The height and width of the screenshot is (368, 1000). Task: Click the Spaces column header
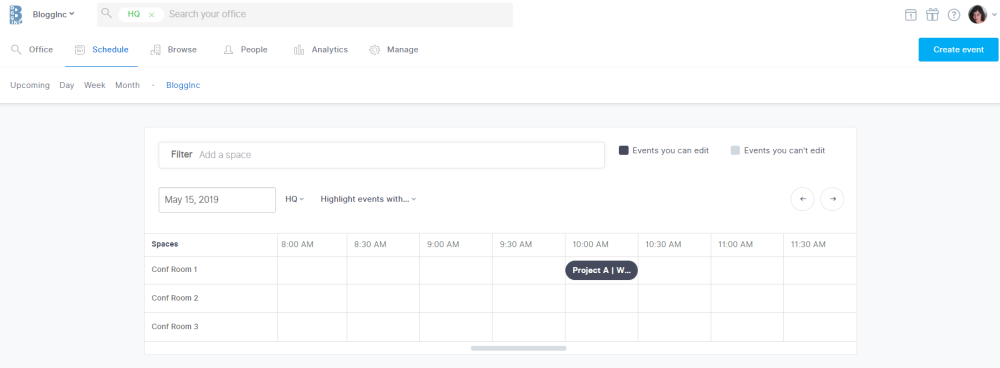coord(165,244)
